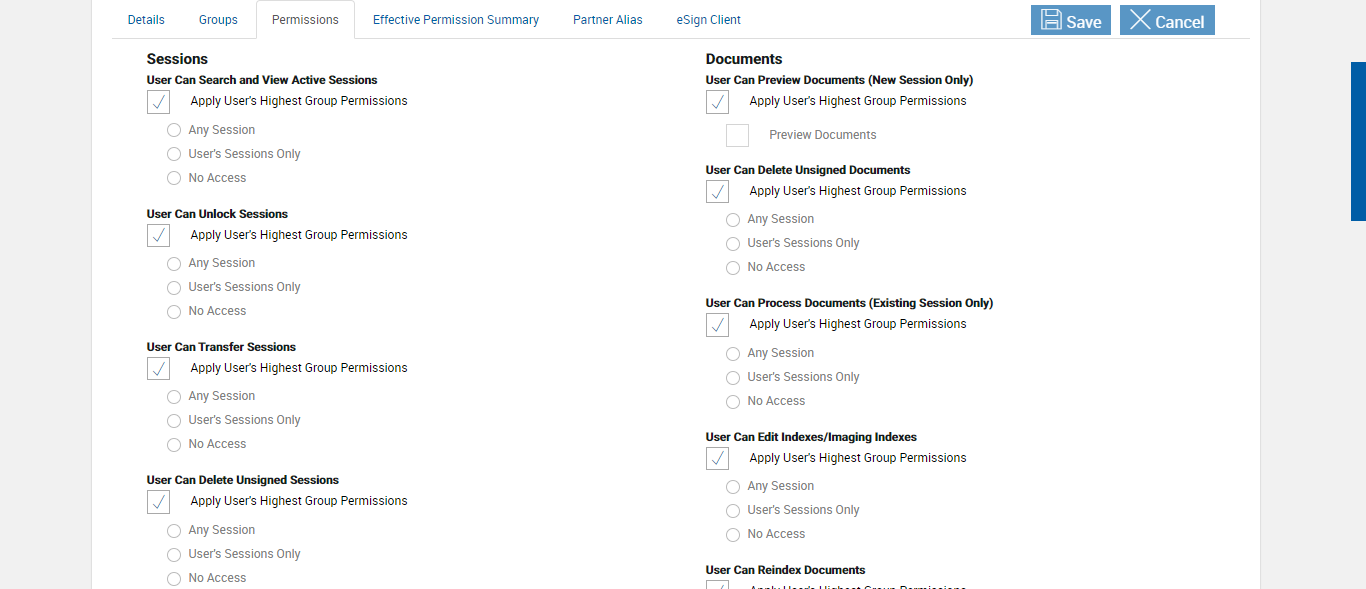Open the Groups tab
This screenshot has height=589, width=1366.
point(218,20)
